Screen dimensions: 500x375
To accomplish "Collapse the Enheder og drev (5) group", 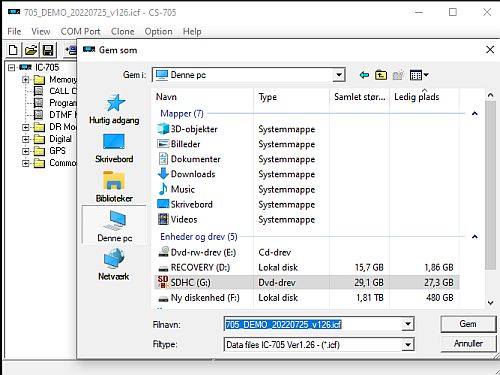I will [475, 237].
